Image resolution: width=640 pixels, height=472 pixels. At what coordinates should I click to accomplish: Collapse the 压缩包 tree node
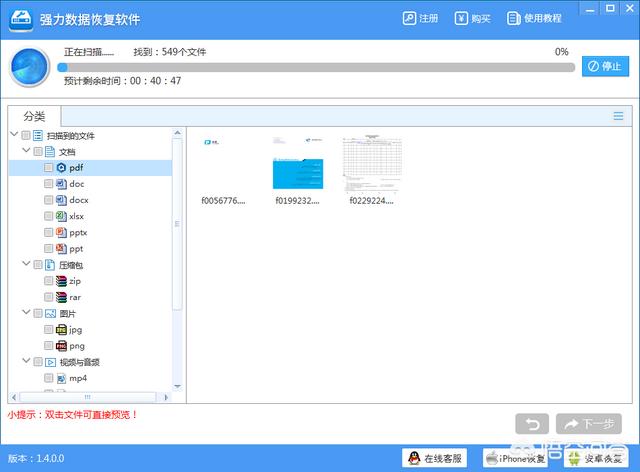click(x=26, y=265)
